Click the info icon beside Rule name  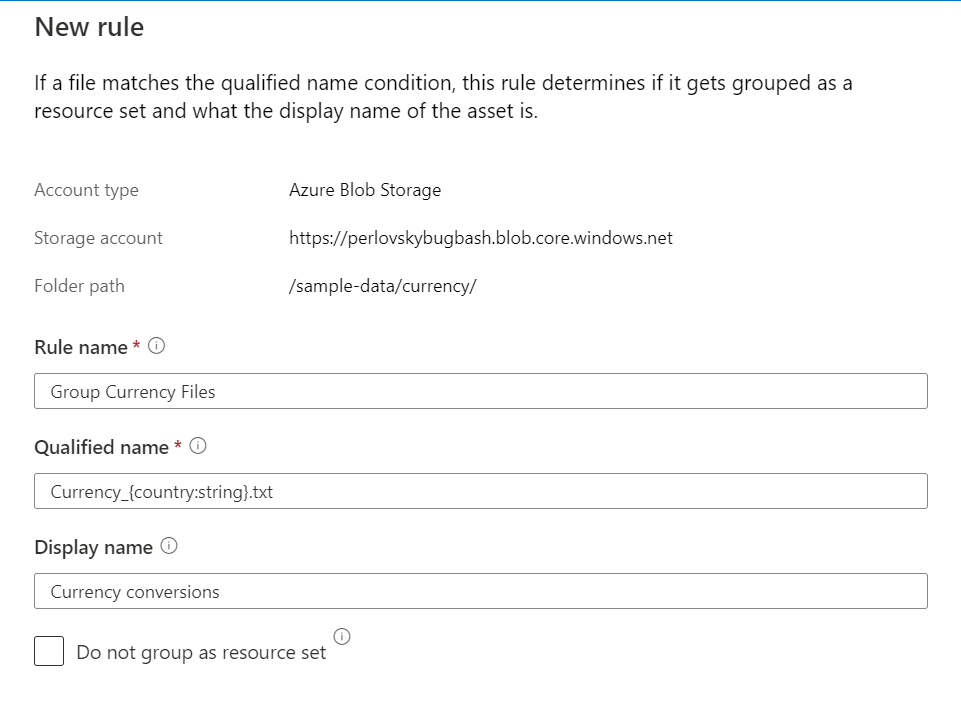point(157,346)
